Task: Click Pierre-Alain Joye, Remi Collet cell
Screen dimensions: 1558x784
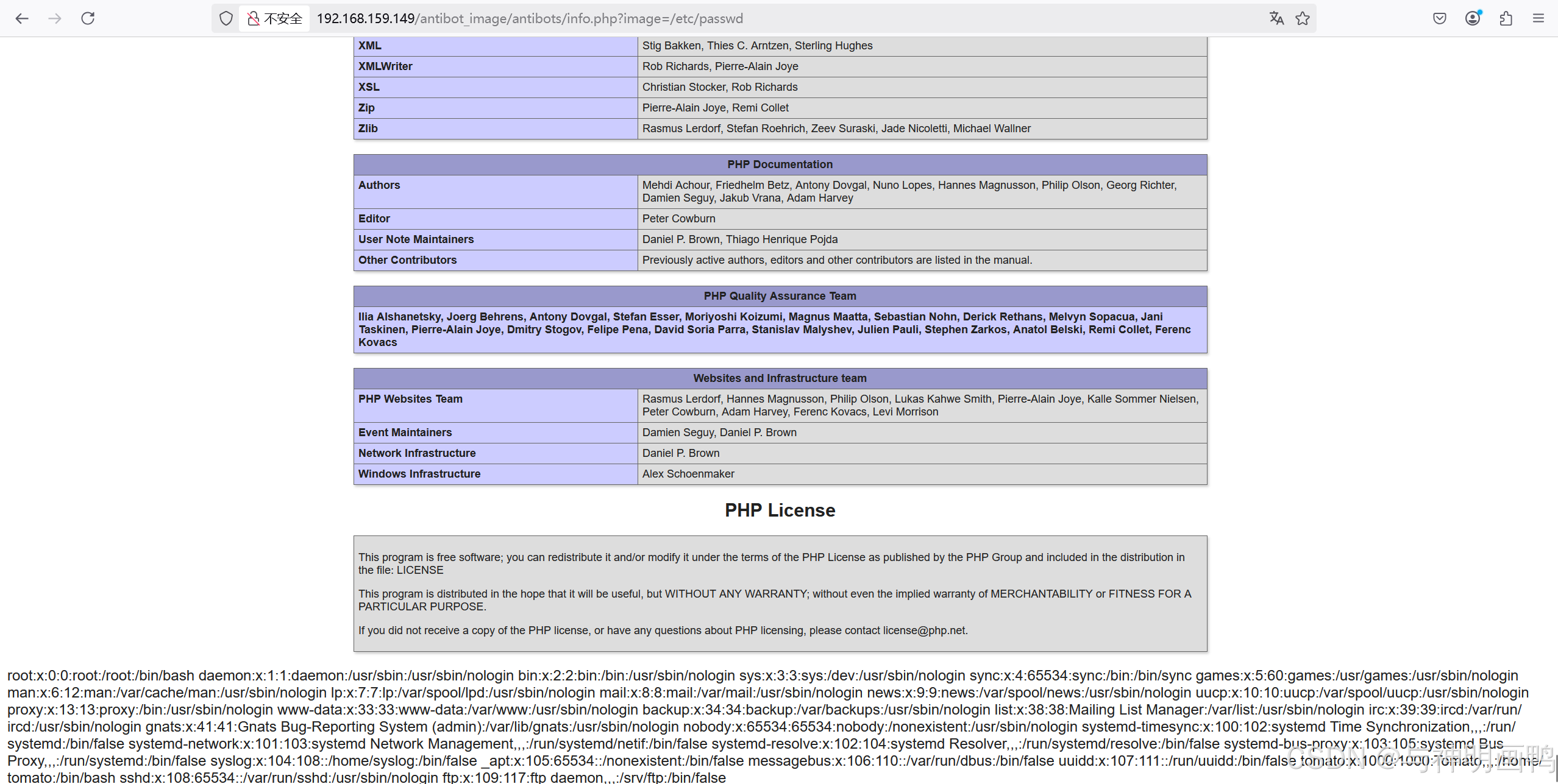Action: click(922, 108)
